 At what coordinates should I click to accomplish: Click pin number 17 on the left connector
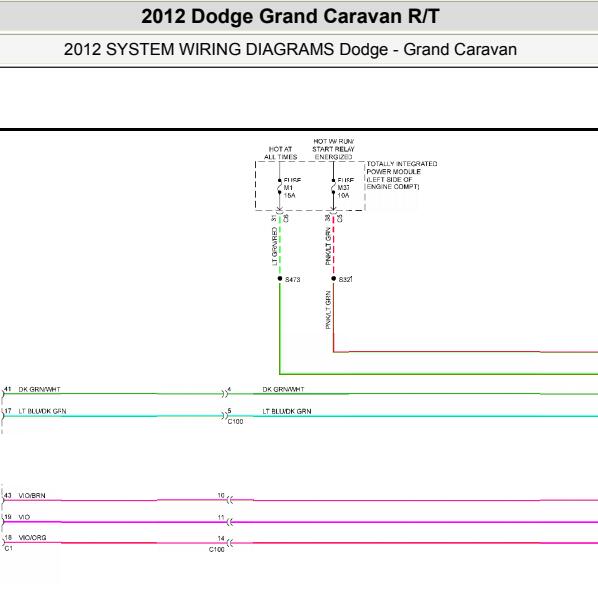pyautogui.click(x=7, y=411)
